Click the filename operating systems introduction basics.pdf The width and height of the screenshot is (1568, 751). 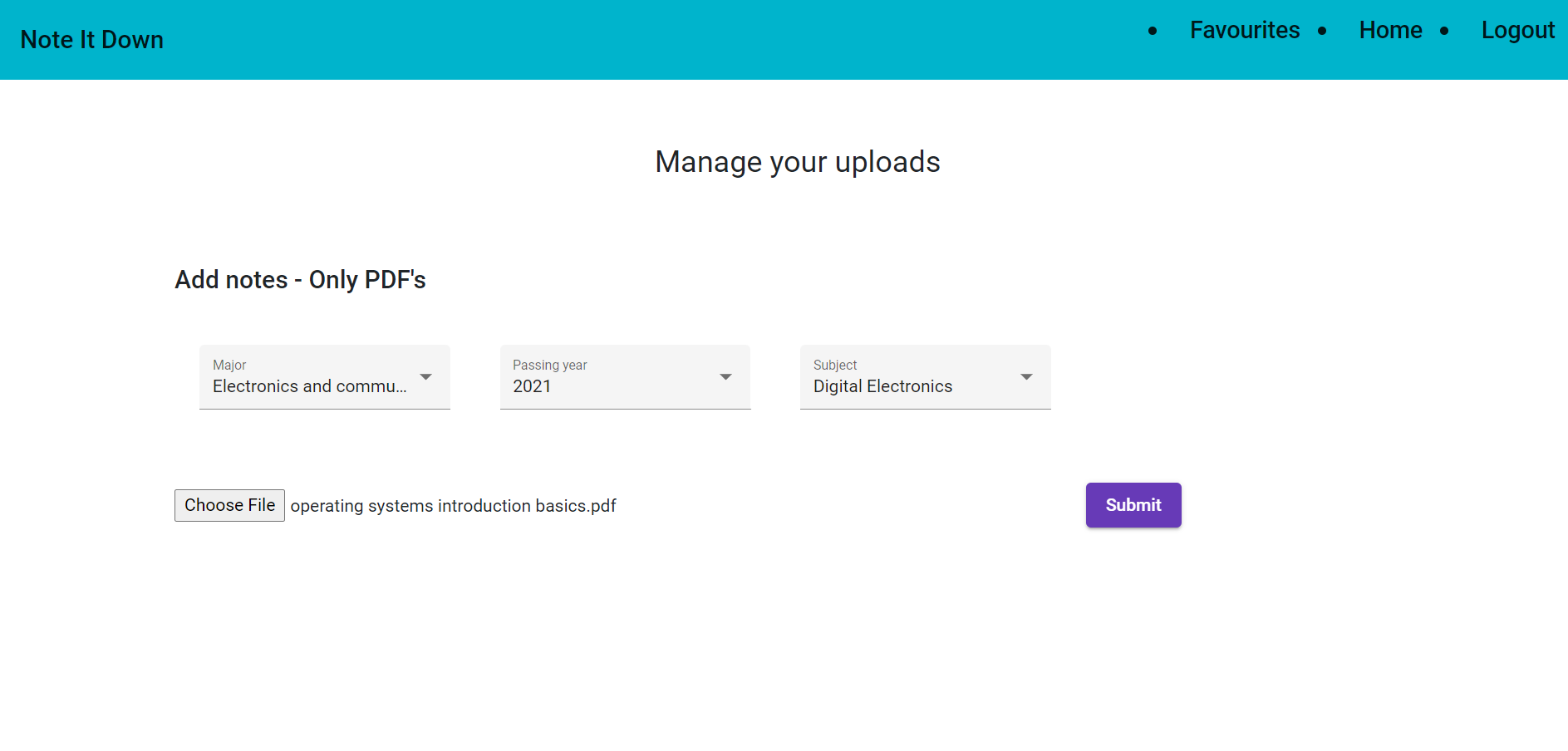[453, 505]
